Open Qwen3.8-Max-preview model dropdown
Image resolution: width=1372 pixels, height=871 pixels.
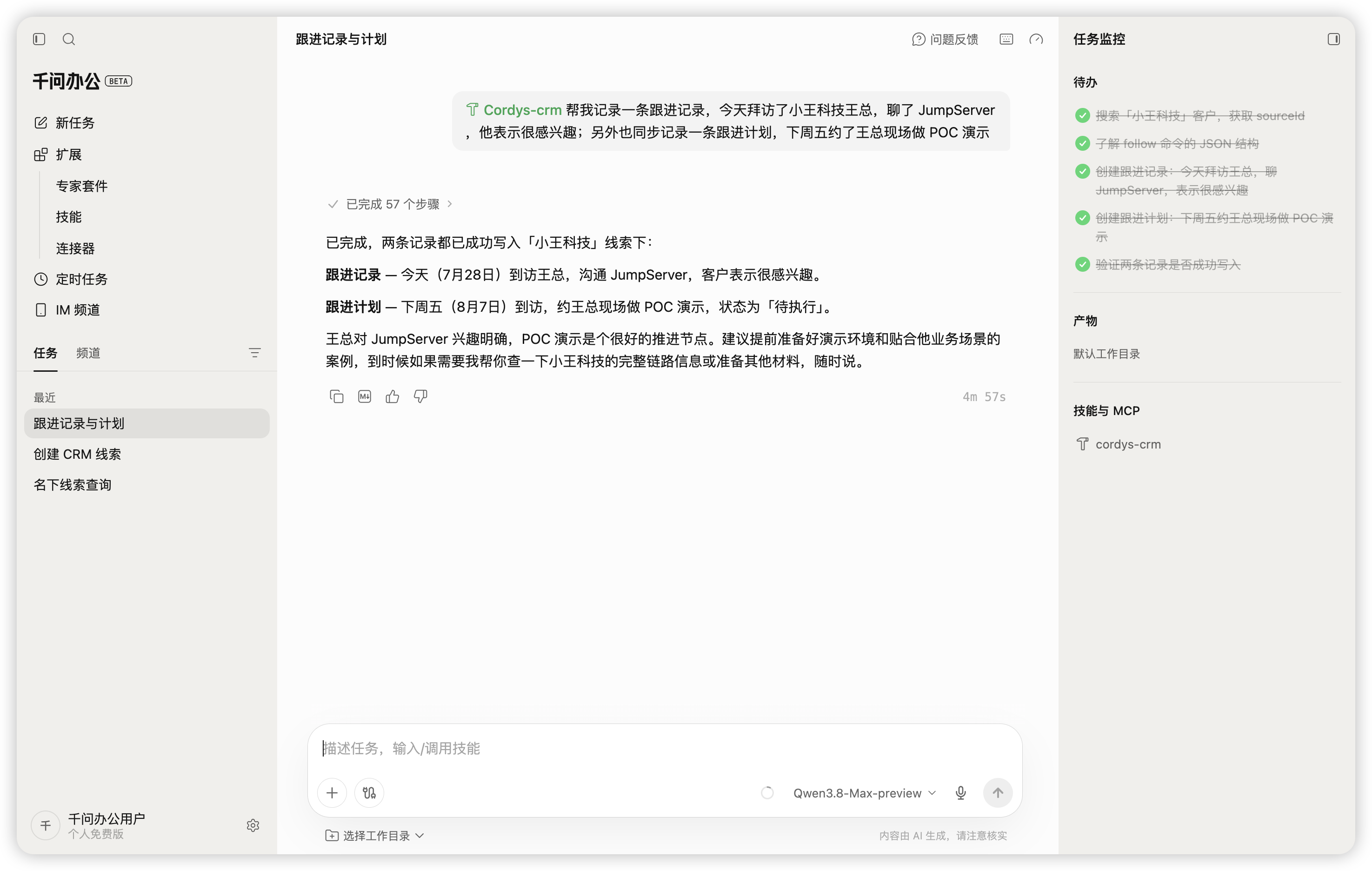864,792
